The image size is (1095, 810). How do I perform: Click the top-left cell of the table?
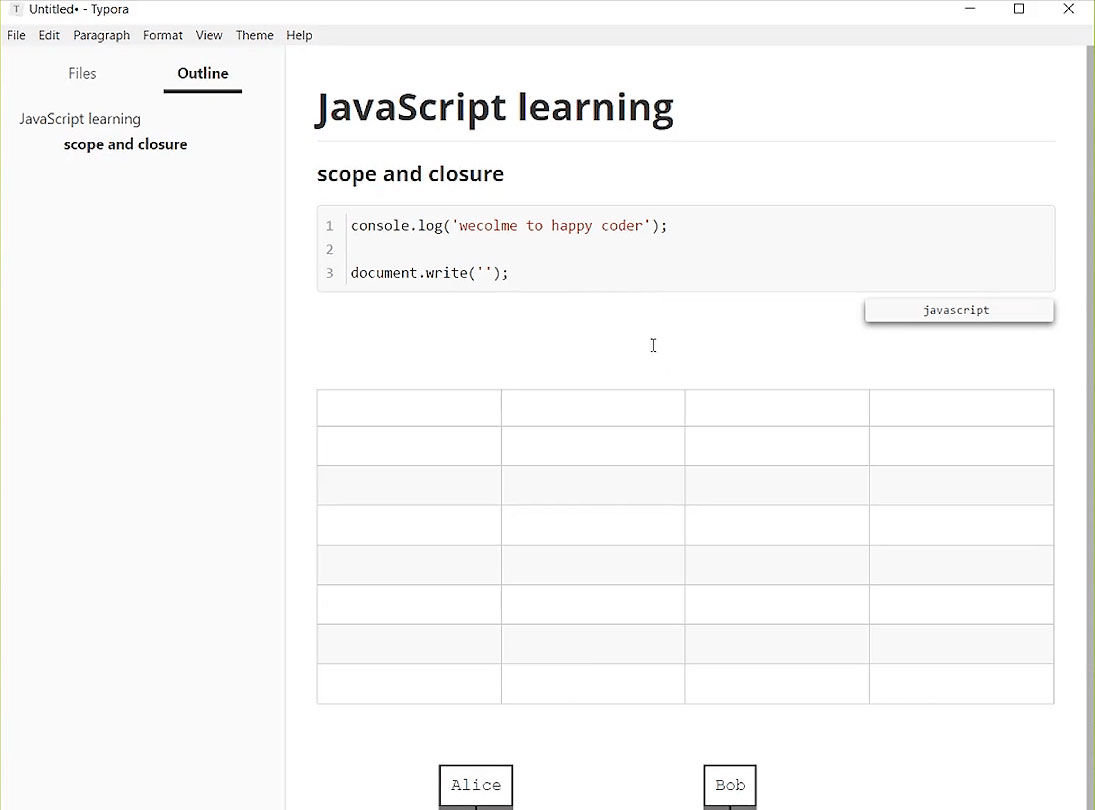tap(409, 408)
